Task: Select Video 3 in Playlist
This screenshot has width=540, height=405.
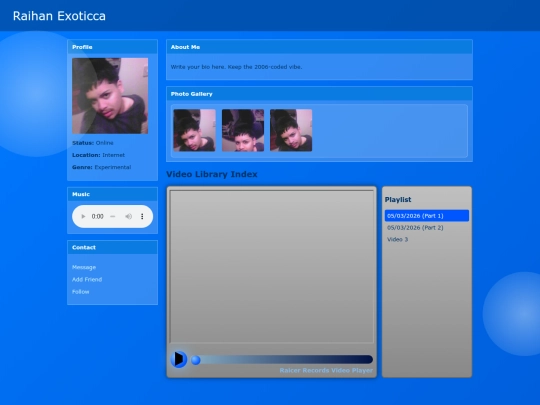Action: tap(427, 239)
